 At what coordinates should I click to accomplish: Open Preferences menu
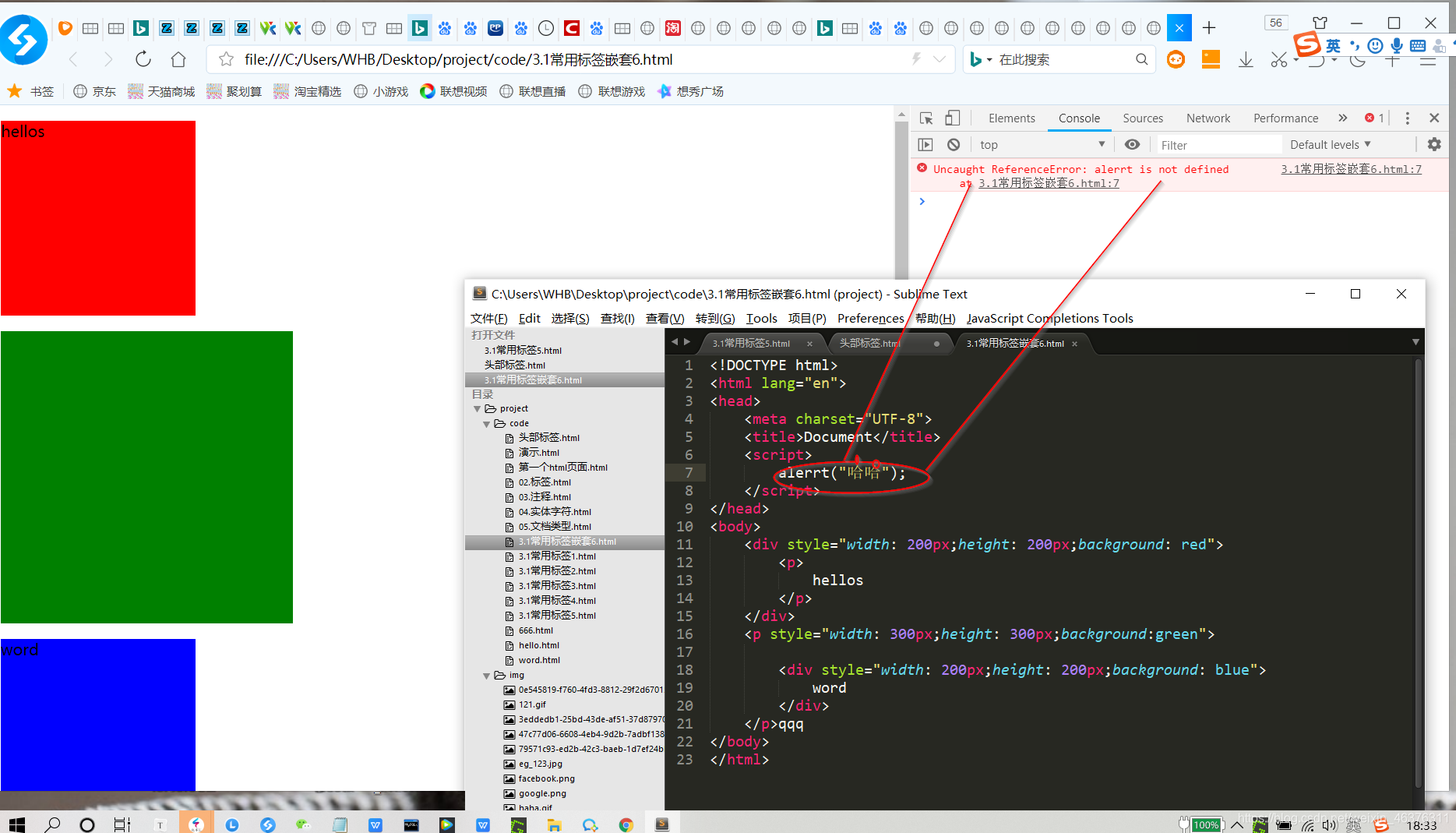coord(870,318)
